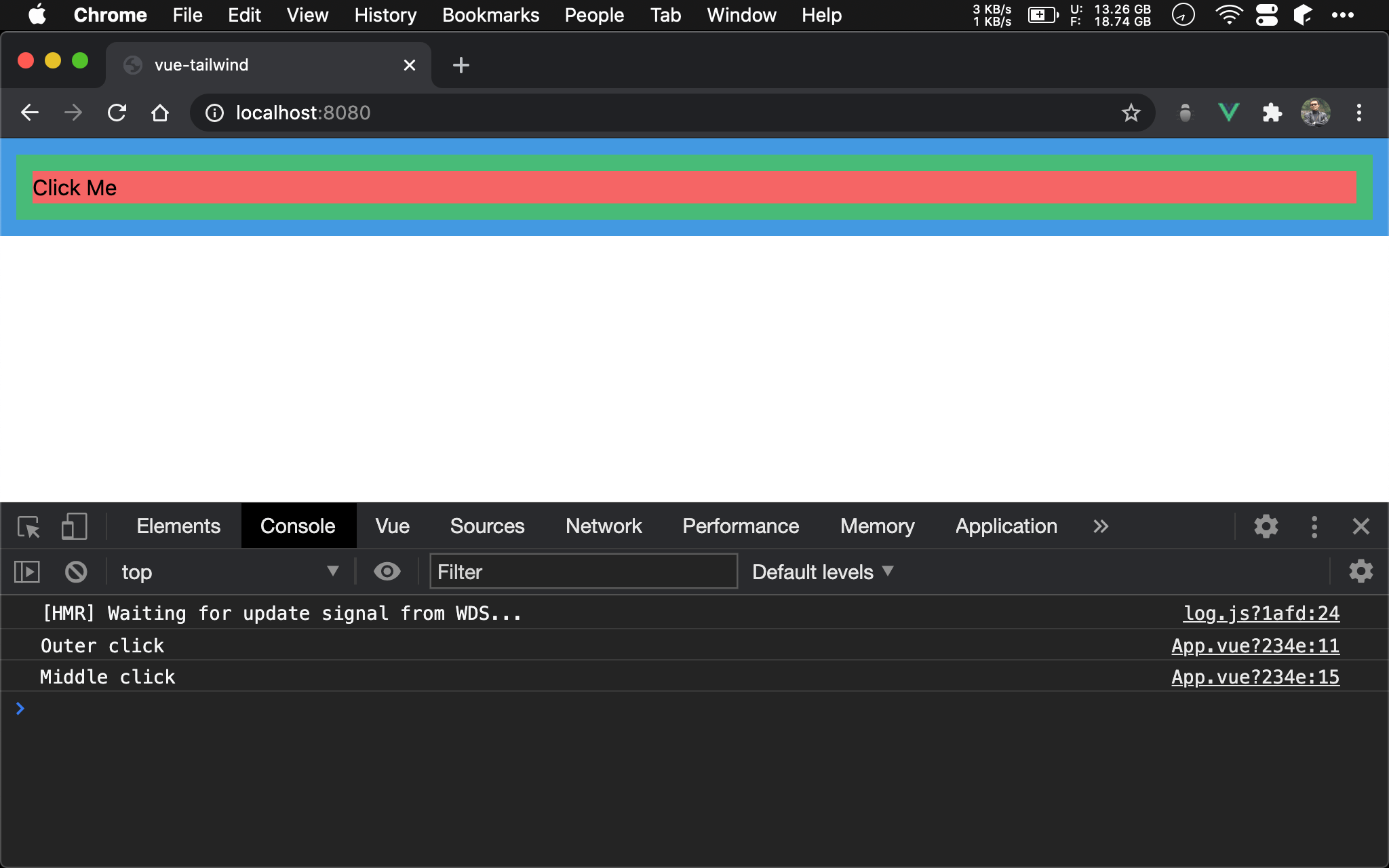Click the App.vue?234e:15 link

coord(1255,678)
